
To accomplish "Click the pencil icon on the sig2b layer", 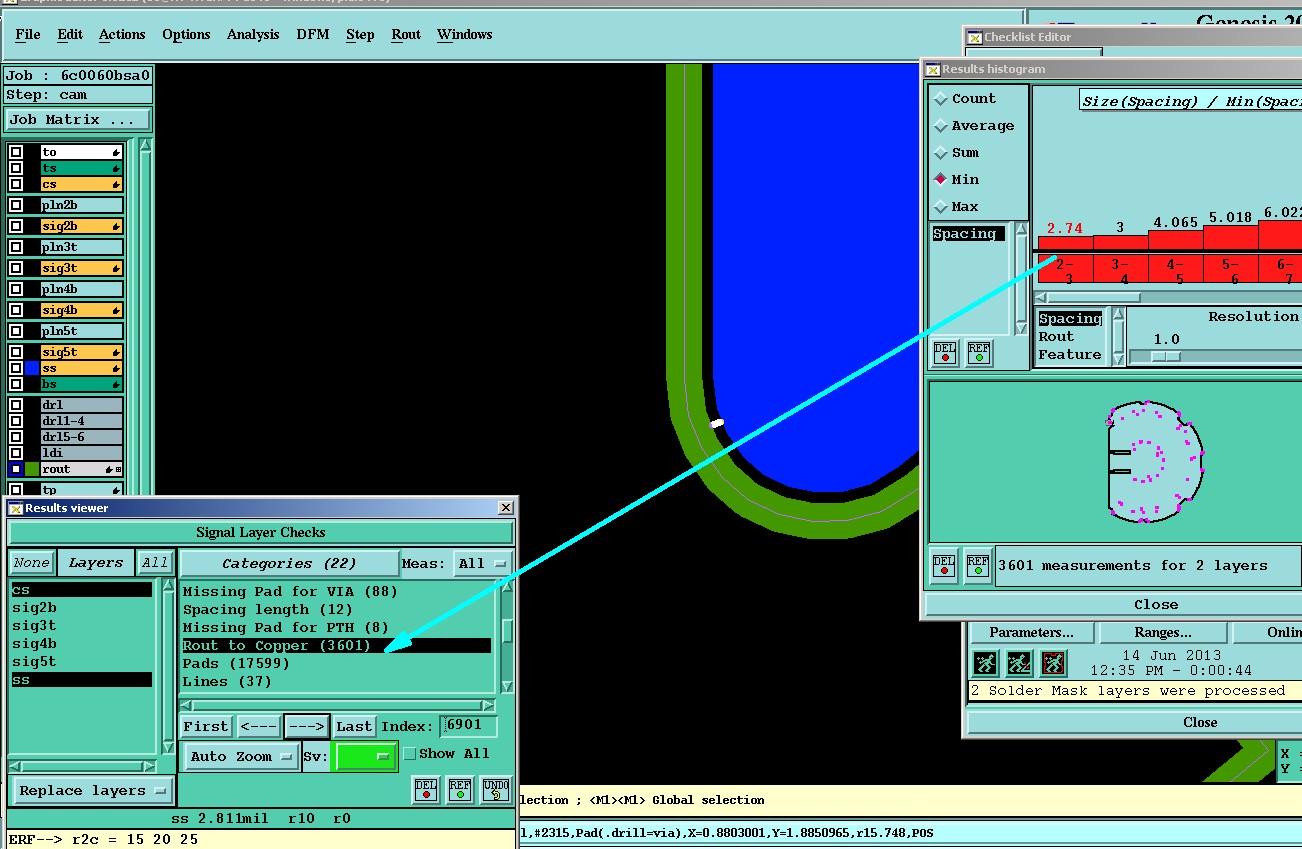I will coord(116,226).
